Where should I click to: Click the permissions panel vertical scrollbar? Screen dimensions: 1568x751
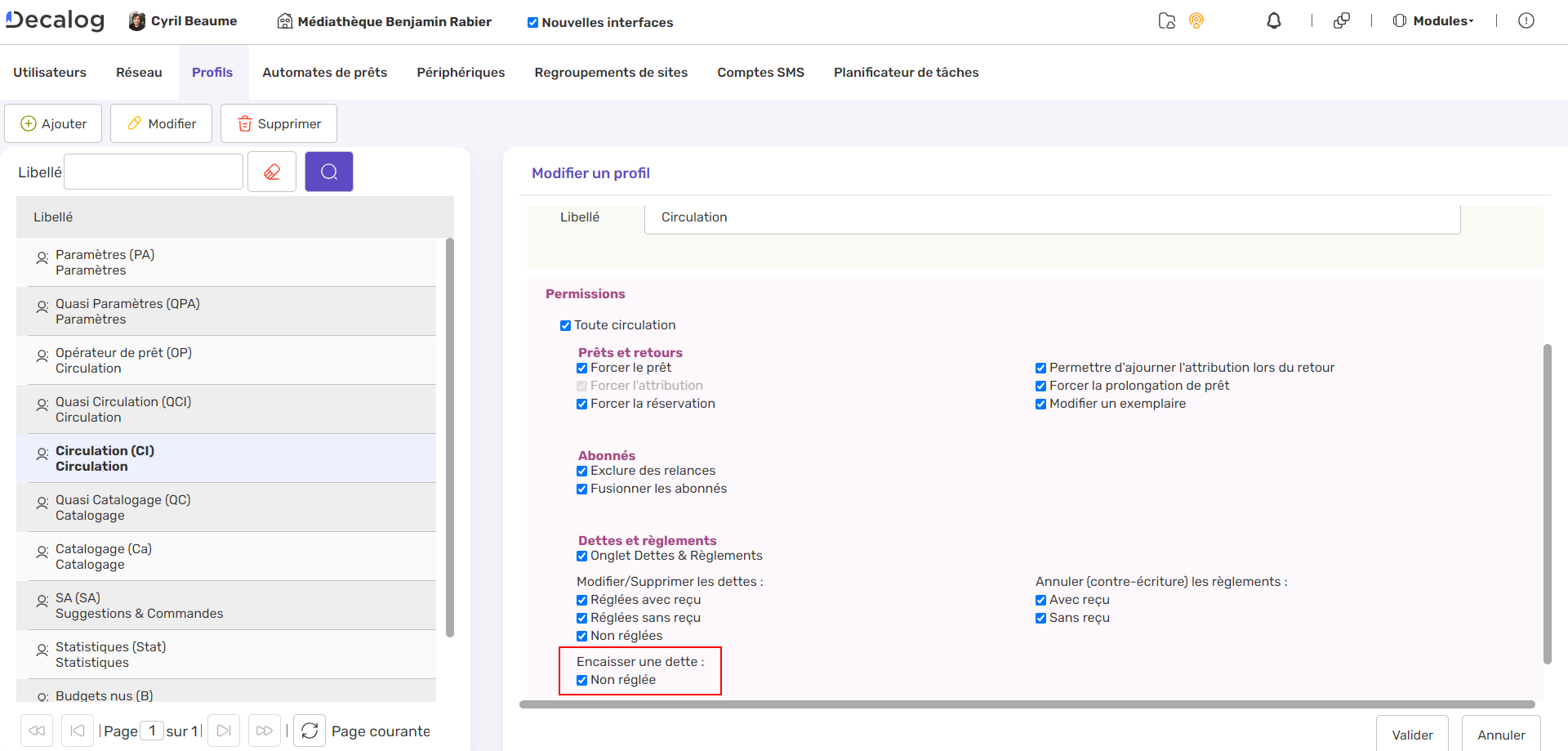click(x=1547, y=503)
